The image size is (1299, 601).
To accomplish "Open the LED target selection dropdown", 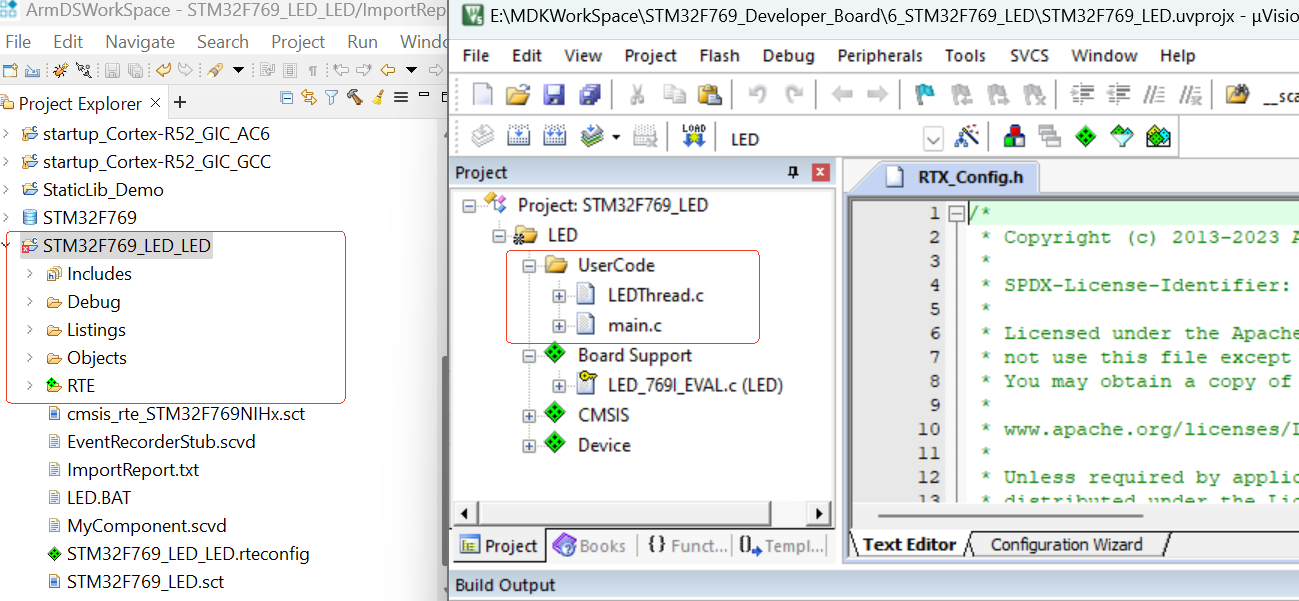I will [933, 139].
